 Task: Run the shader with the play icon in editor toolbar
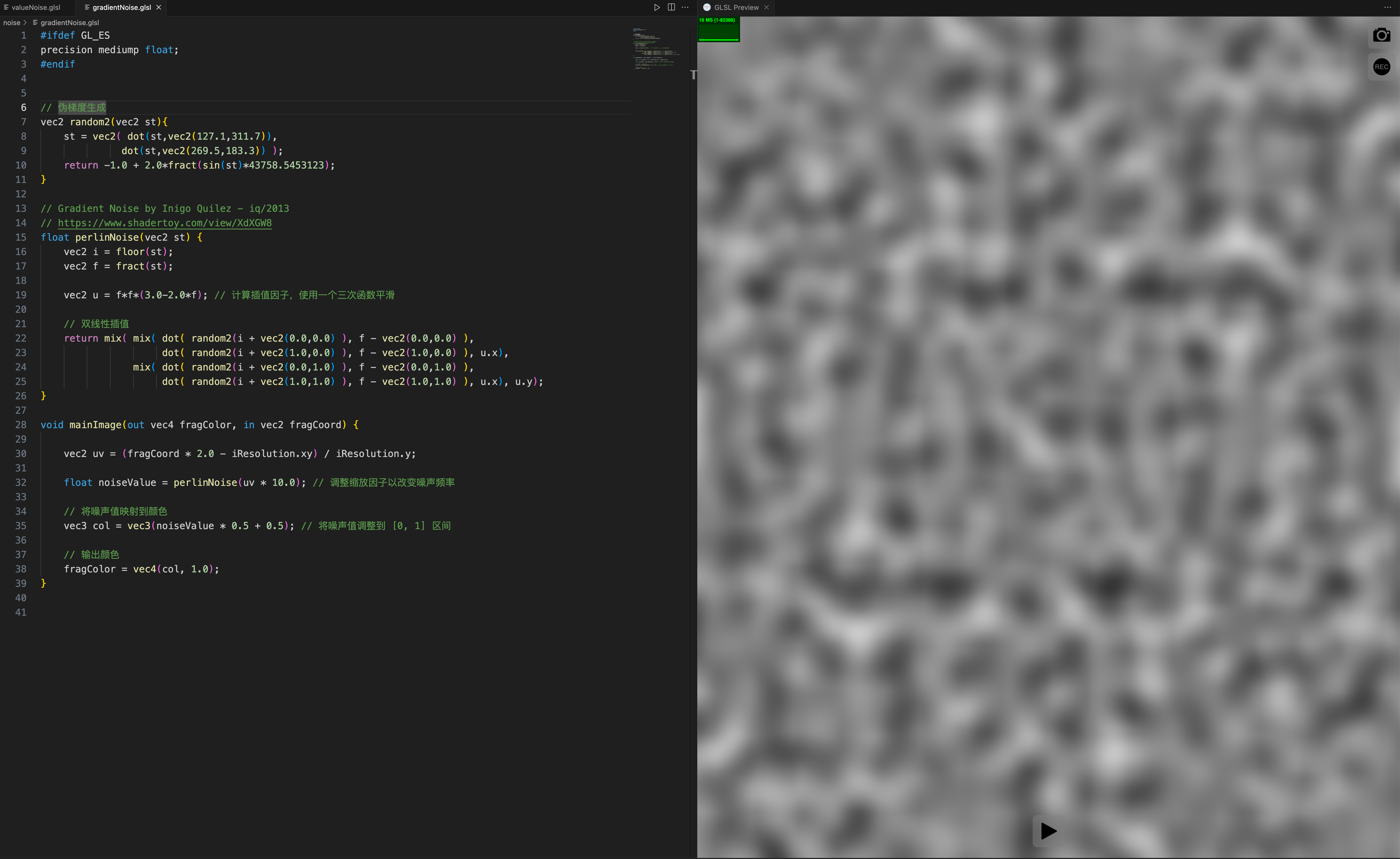coord(656,7)
